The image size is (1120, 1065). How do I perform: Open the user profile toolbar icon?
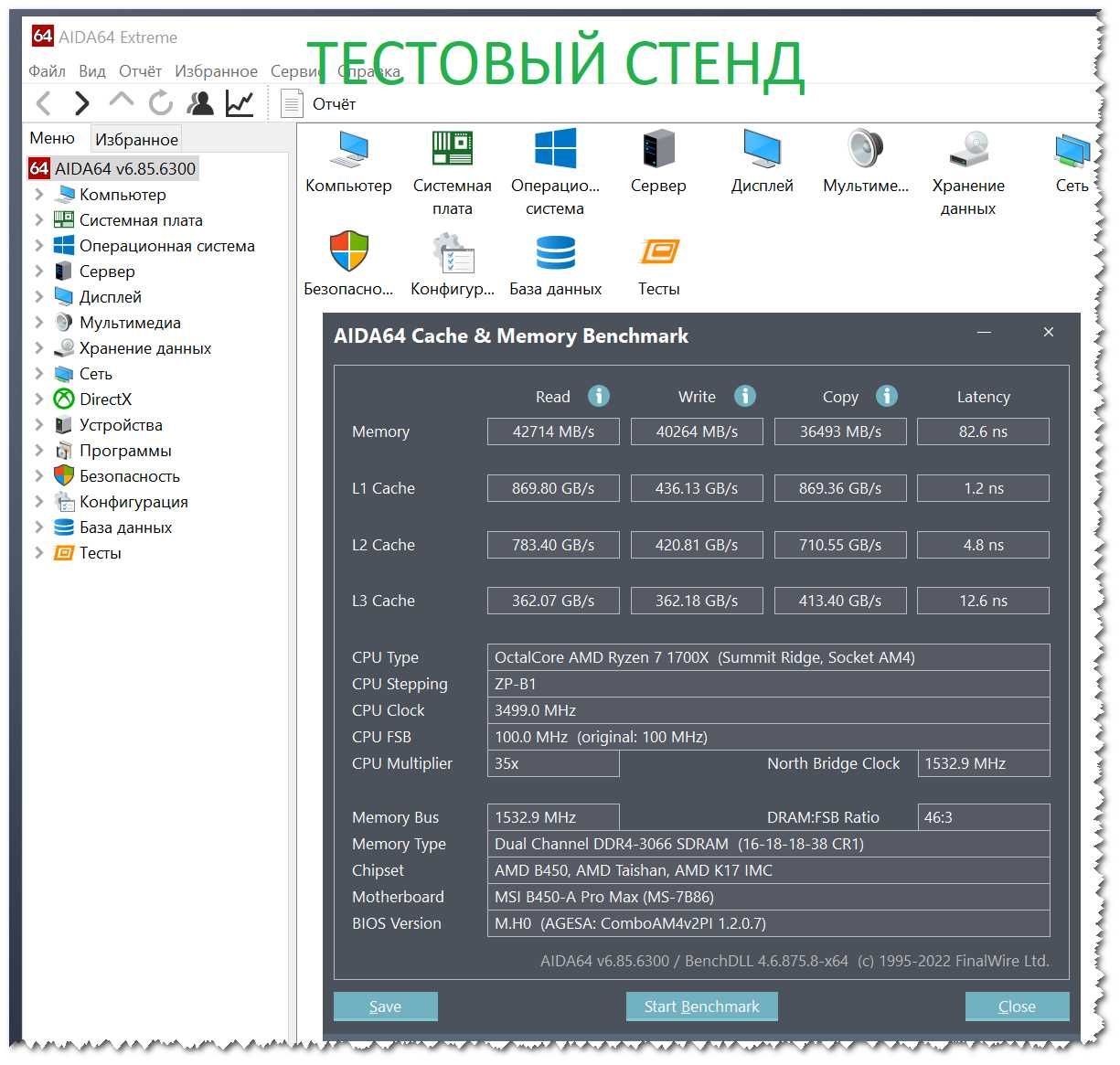coord(200,103)
